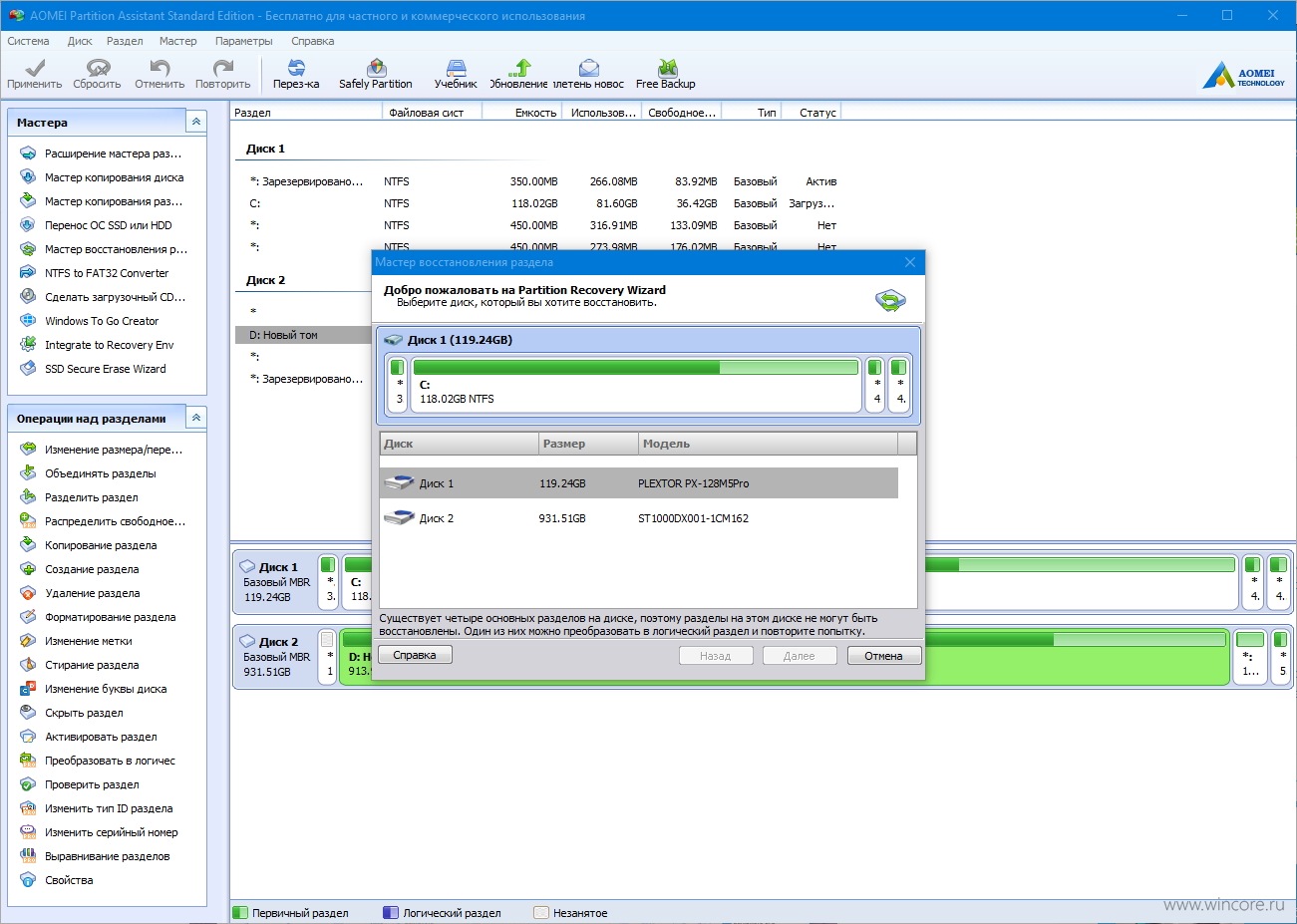This screenshot has height=924, width=1297.
Task: Open the Диск menu
Action: click(80, 41)
